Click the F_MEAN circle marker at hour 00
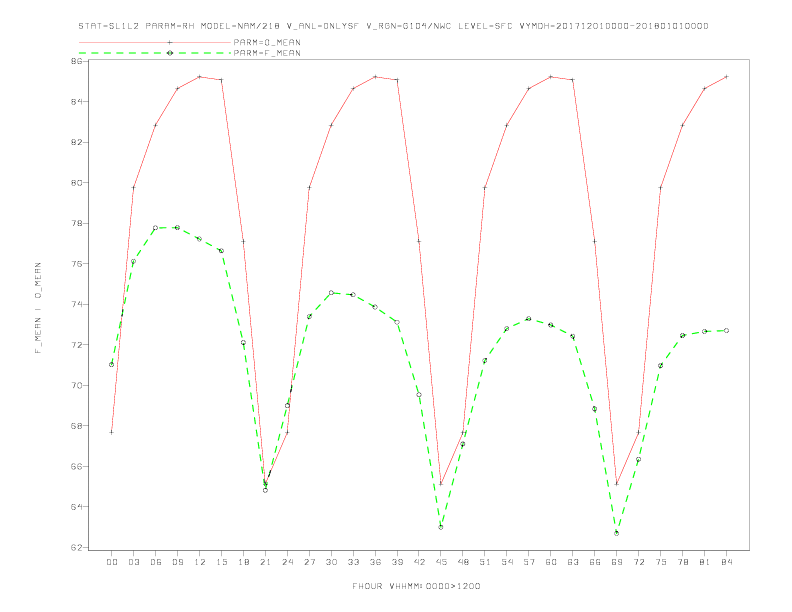This screenshot has width=792, height=612. [x=112, y=365]
